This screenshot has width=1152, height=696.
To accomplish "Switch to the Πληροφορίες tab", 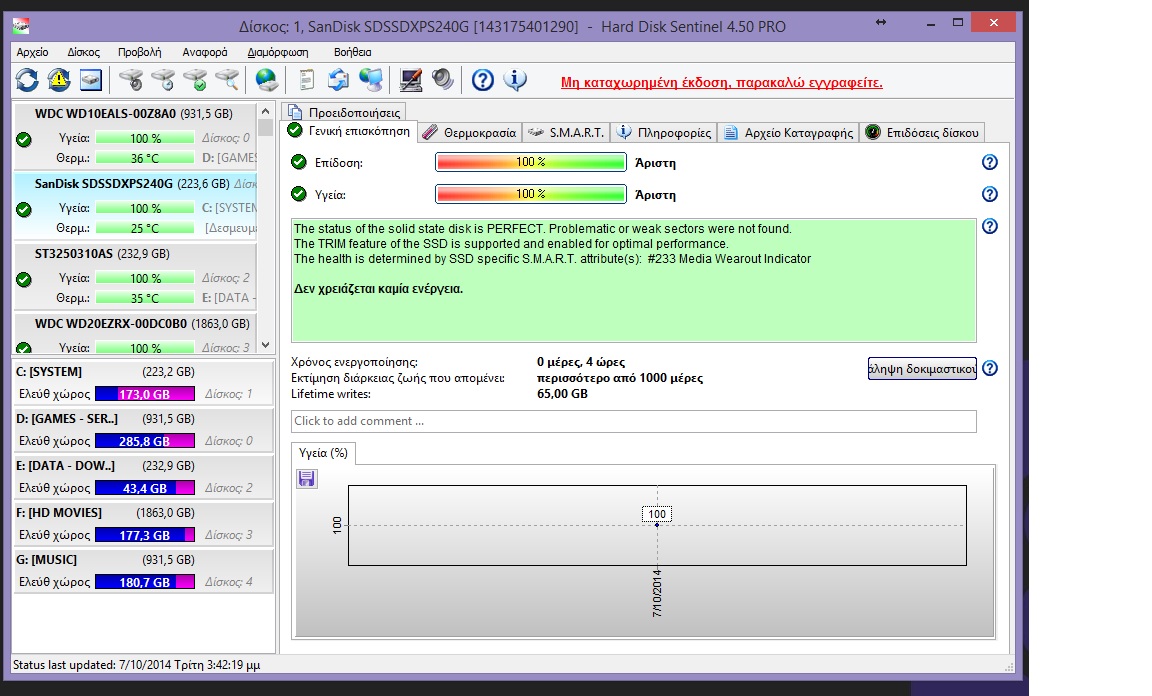I will coord(664,132).
